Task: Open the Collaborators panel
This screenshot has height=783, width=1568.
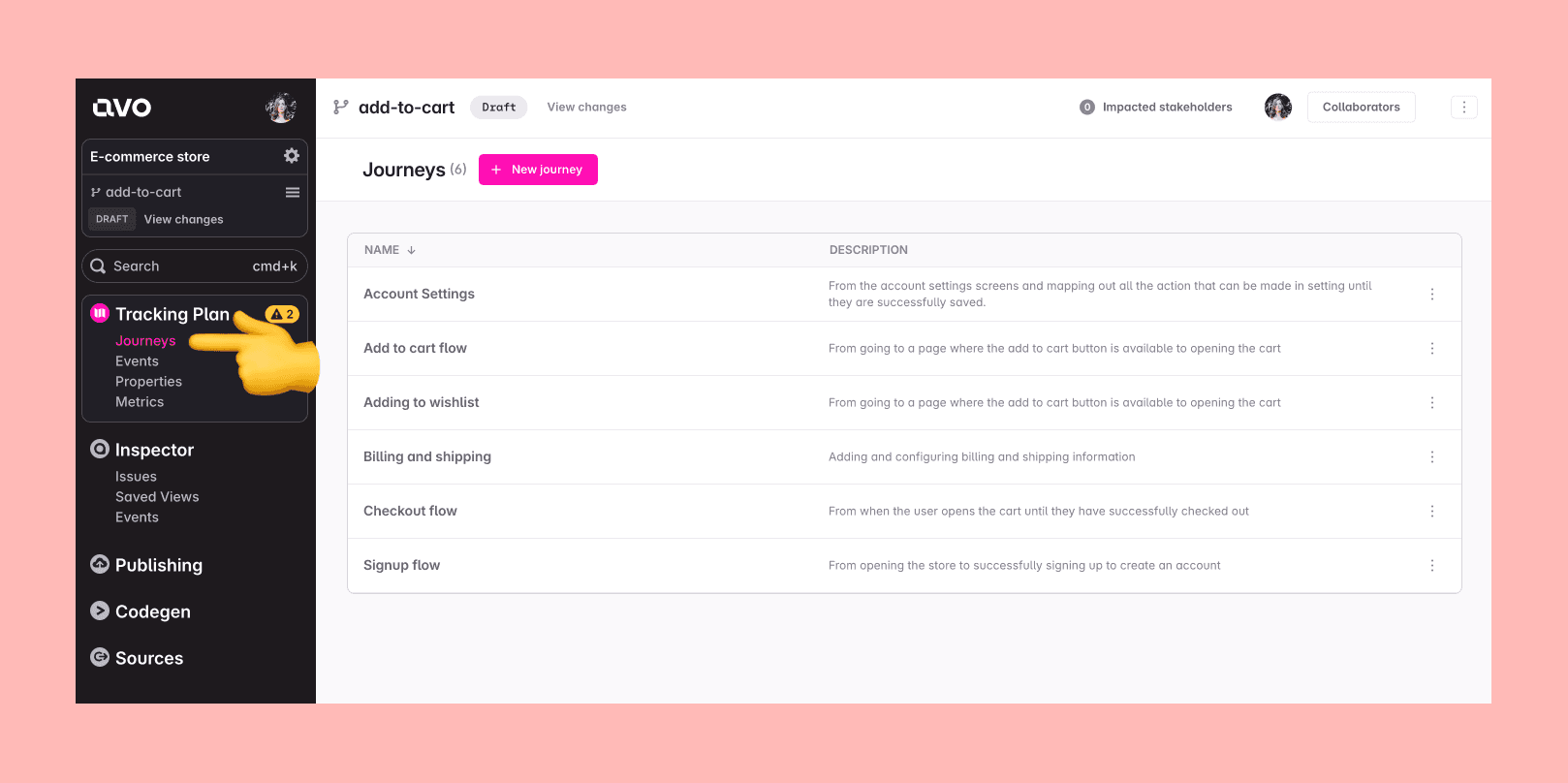Action: coord(1361,108)
